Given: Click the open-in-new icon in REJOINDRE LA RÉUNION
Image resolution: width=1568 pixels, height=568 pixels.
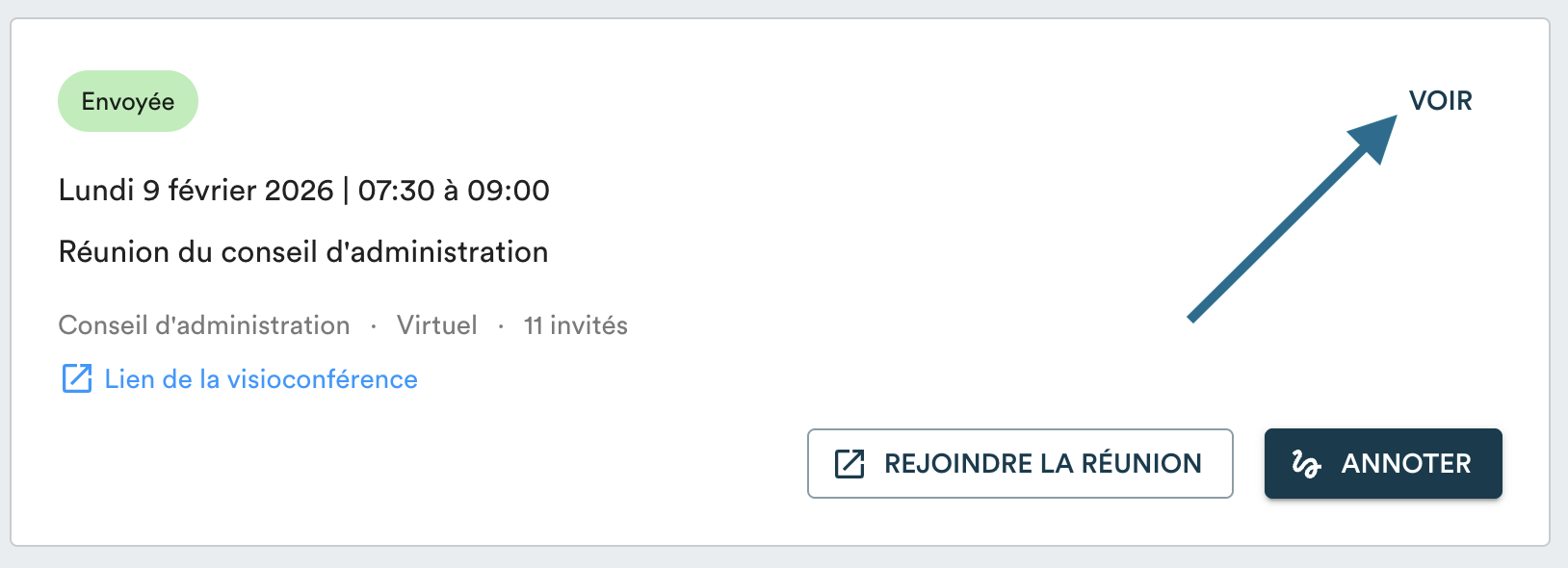Looking at the screenshot, I should point(849,463).
